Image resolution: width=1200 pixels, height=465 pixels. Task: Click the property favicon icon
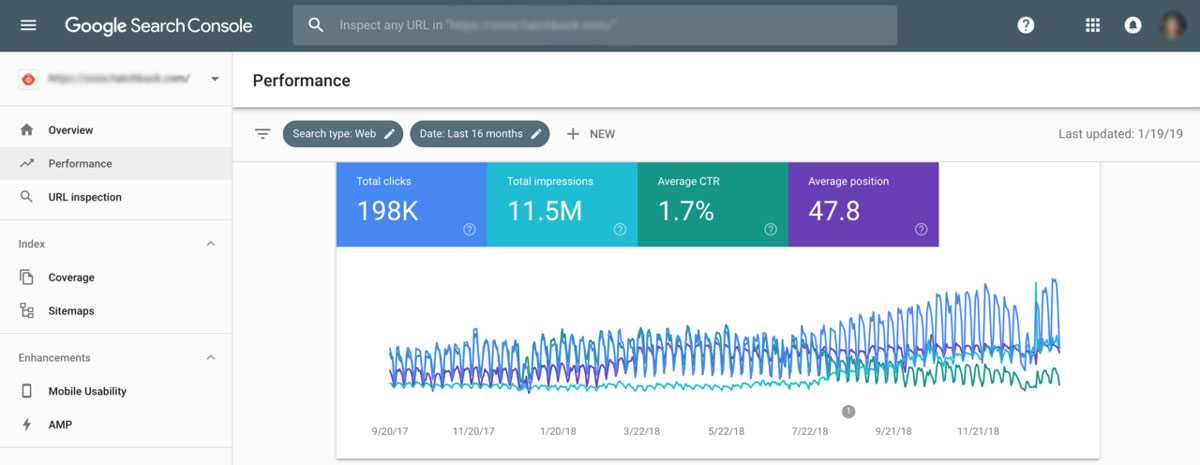28,78
